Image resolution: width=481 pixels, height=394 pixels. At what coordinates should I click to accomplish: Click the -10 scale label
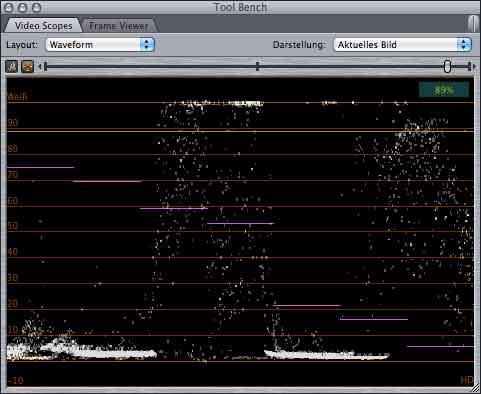pos(15,380)
